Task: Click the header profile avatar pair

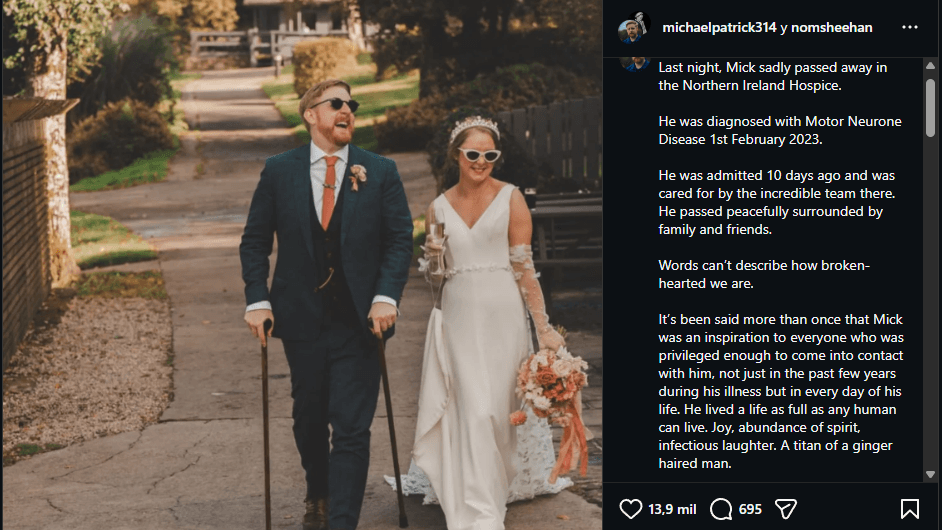Action: point(634,28)
